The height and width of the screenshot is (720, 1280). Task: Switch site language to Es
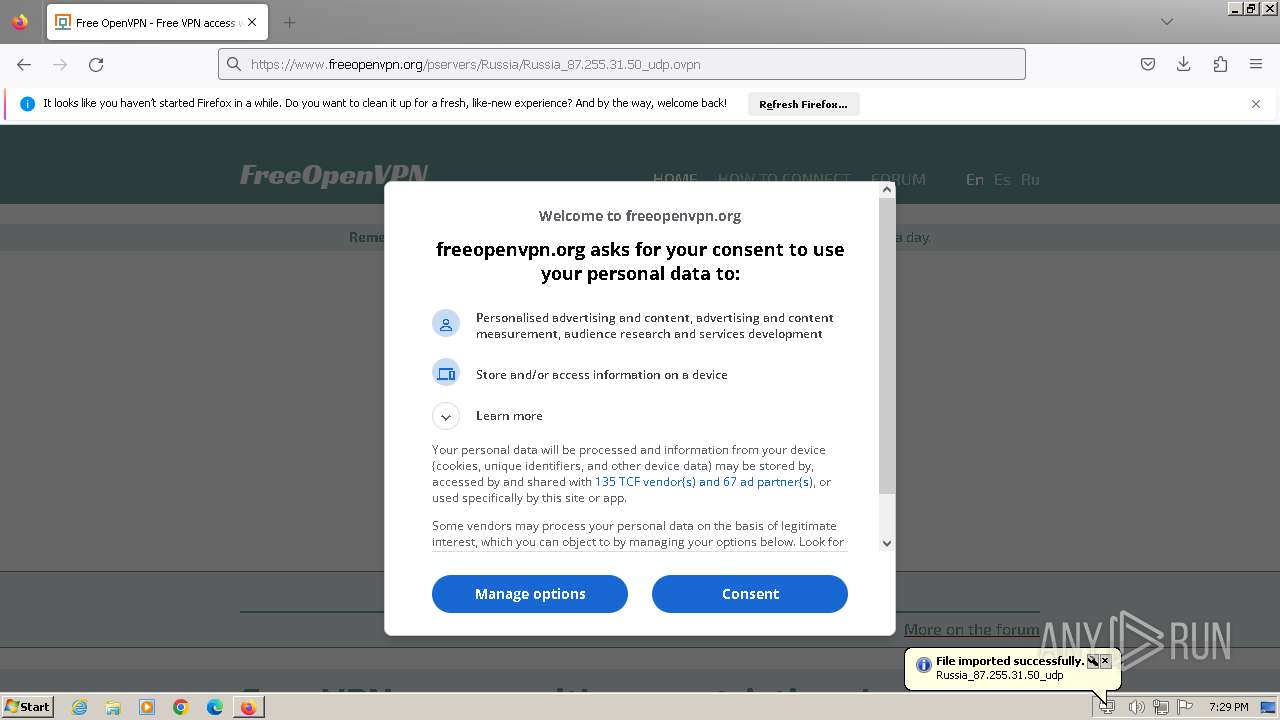click(x=1002, y=180)
